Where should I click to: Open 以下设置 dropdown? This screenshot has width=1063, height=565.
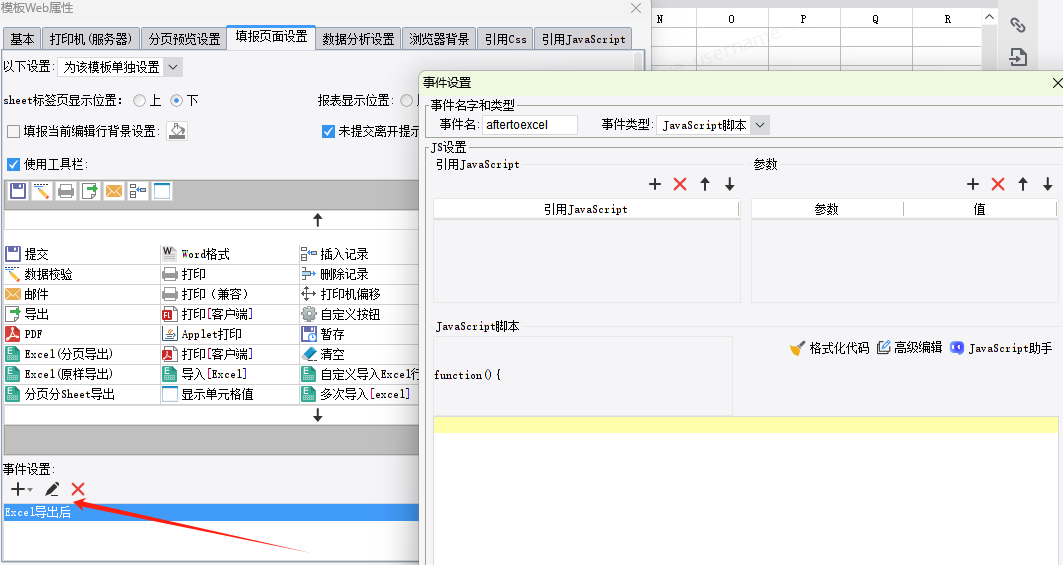120,67
